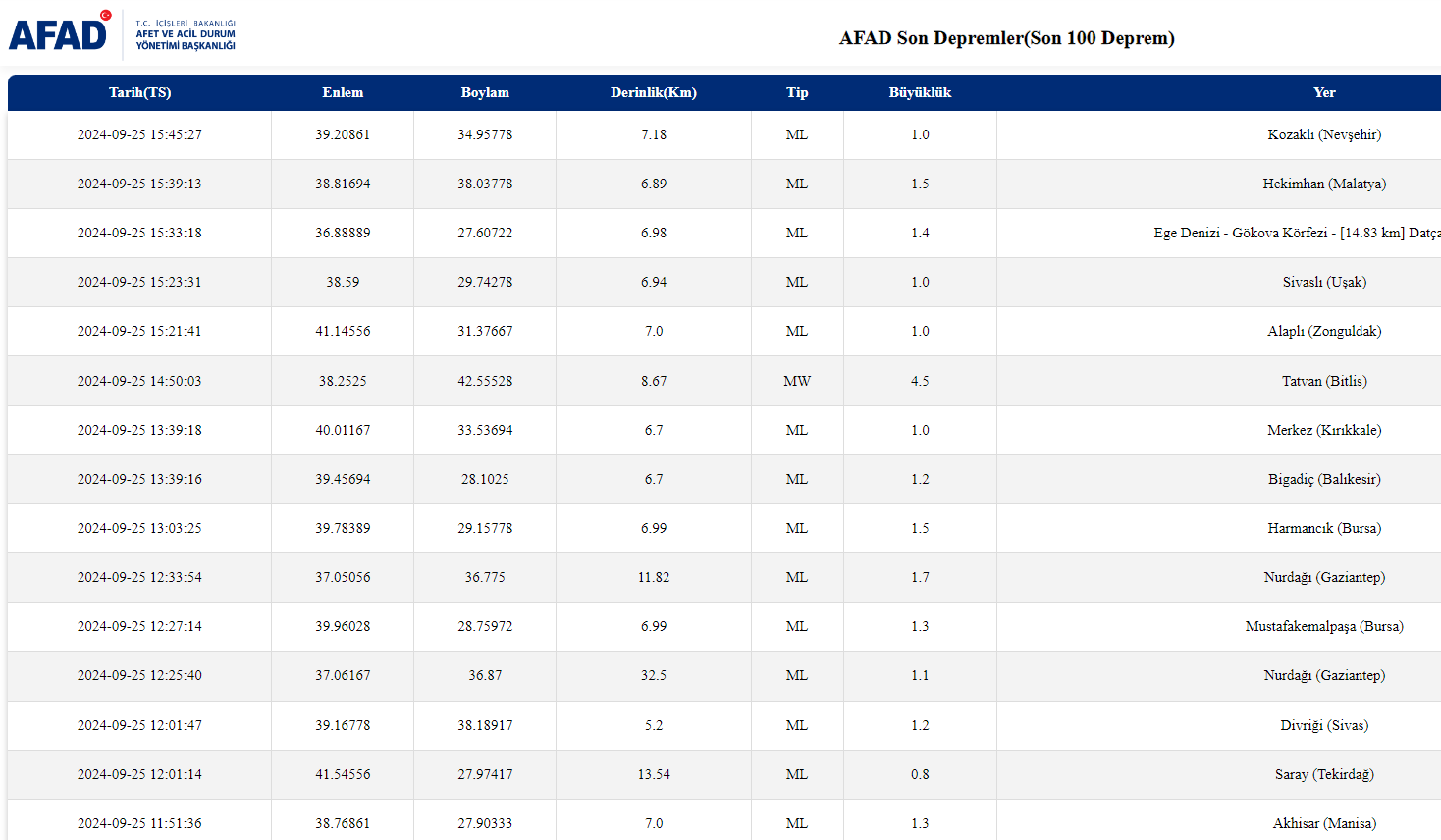This screenshot has height=840, width=1441.
Task: Click the date 2024-09-25 12:33:54
Action: click(x=139, y=577)
